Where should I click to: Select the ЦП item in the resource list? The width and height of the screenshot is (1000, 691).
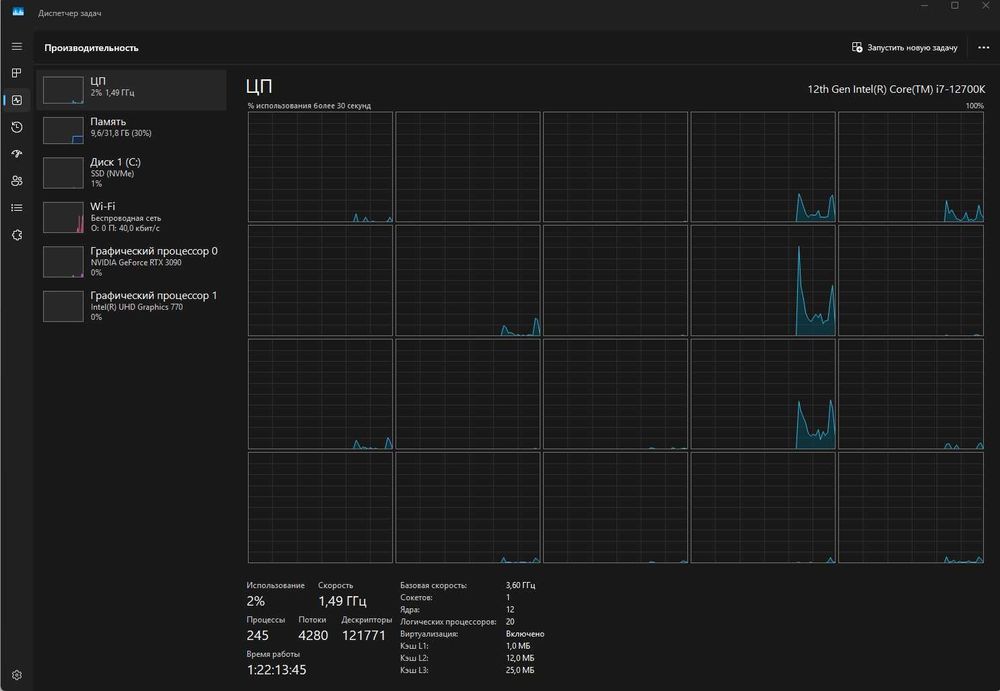[x=131, y=89]
